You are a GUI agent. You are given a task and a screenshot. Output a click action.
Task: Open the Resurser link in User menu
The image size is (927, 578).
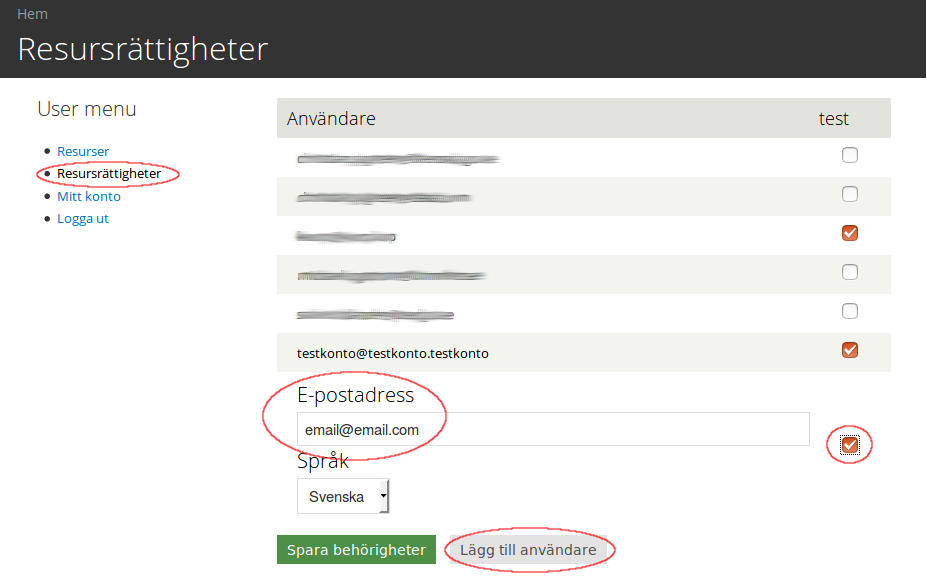tap(83, 151)
